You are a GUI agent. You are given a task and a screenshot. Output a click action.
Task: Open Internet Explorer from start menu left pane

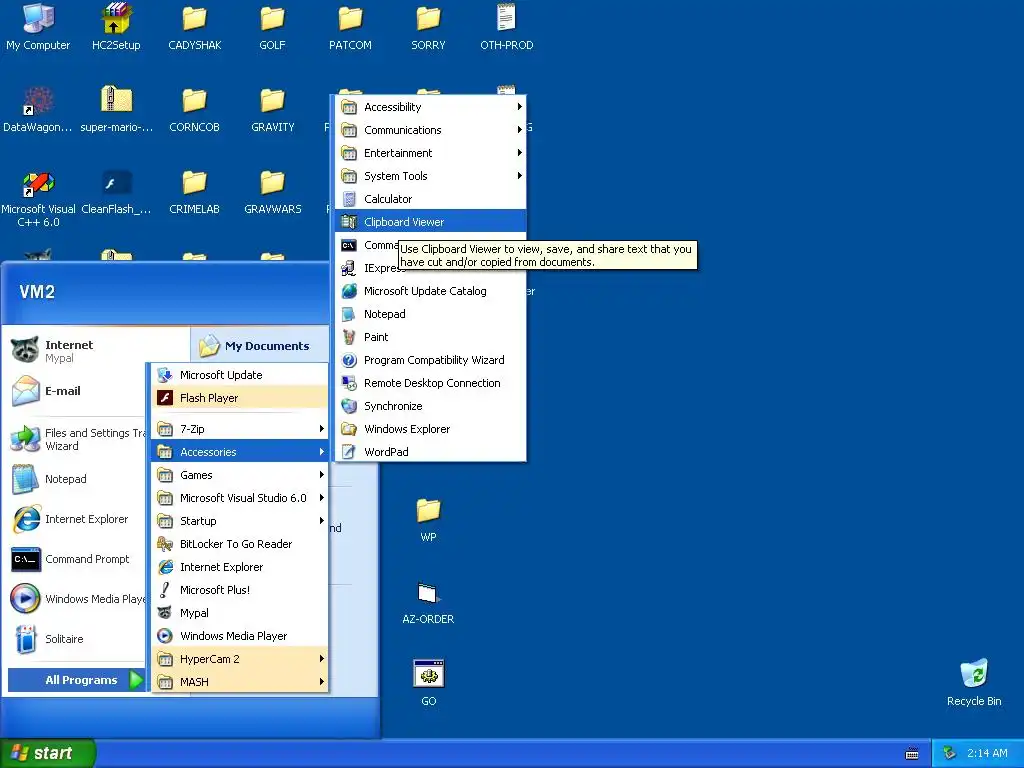pyautogui.click(x=75, y=519)
